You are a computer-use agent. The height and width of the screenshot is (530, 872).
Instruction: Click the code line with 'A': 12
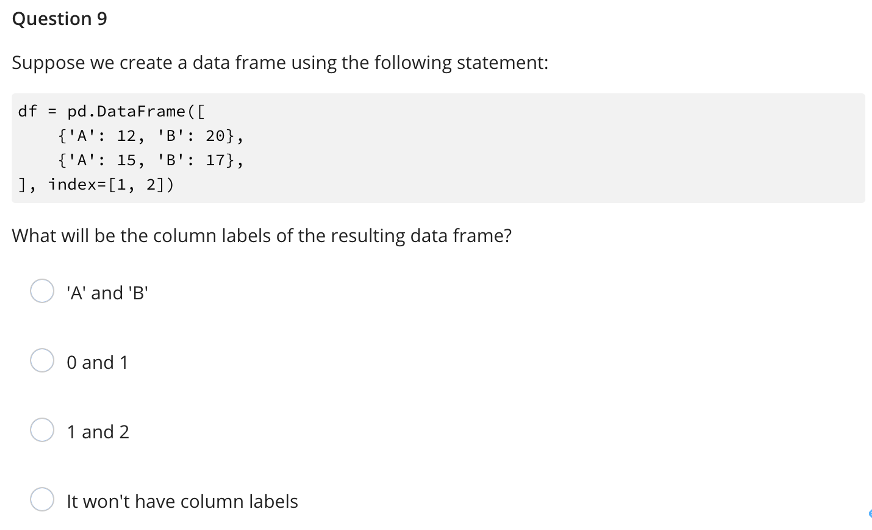click(150, 136)
